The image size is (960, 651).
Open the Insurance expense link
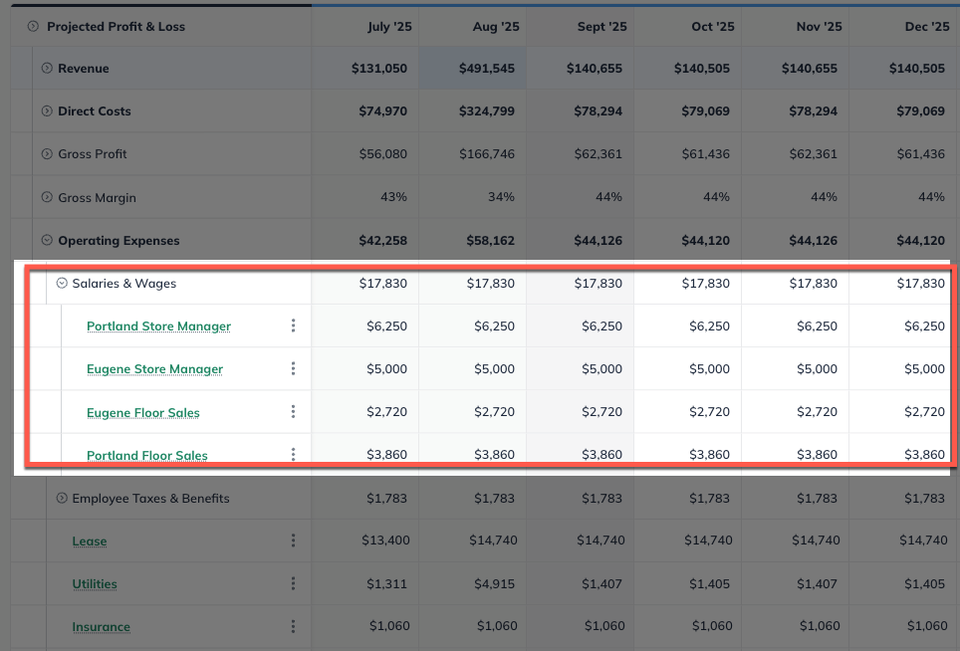[x=101, y=627]
